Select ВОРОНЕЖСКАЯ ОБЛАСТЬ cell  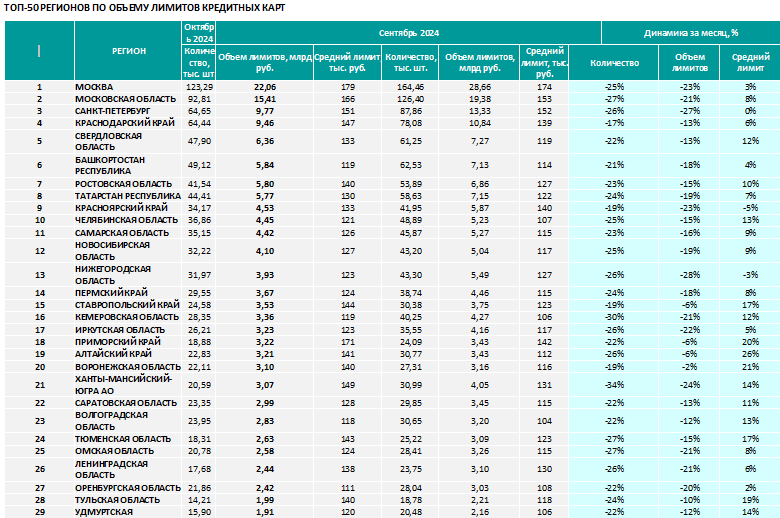click(128, 367)
